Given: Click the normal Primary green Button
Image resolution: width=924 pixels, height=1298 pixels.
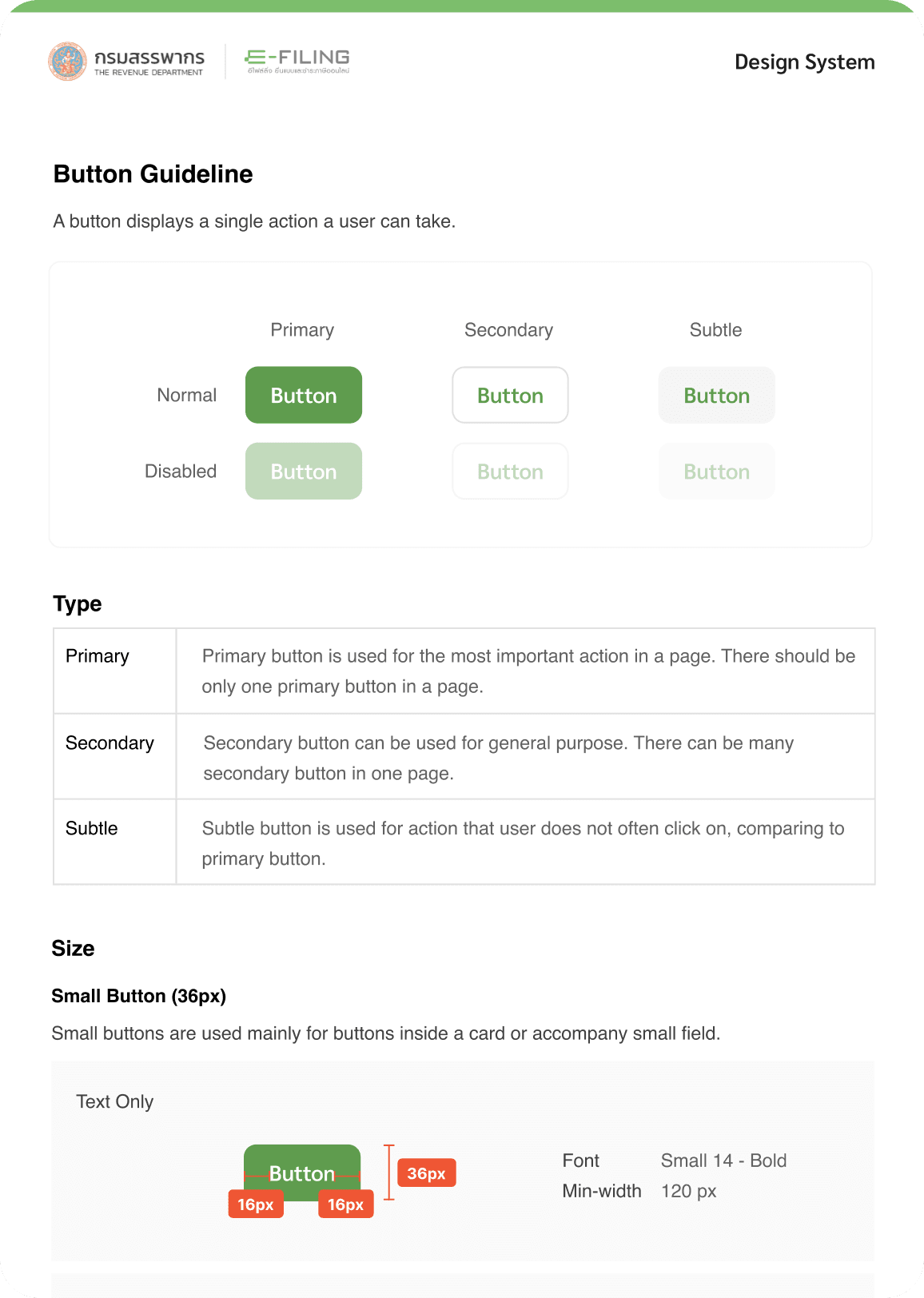Looking at the screenshot, I should tap(304, 395).
